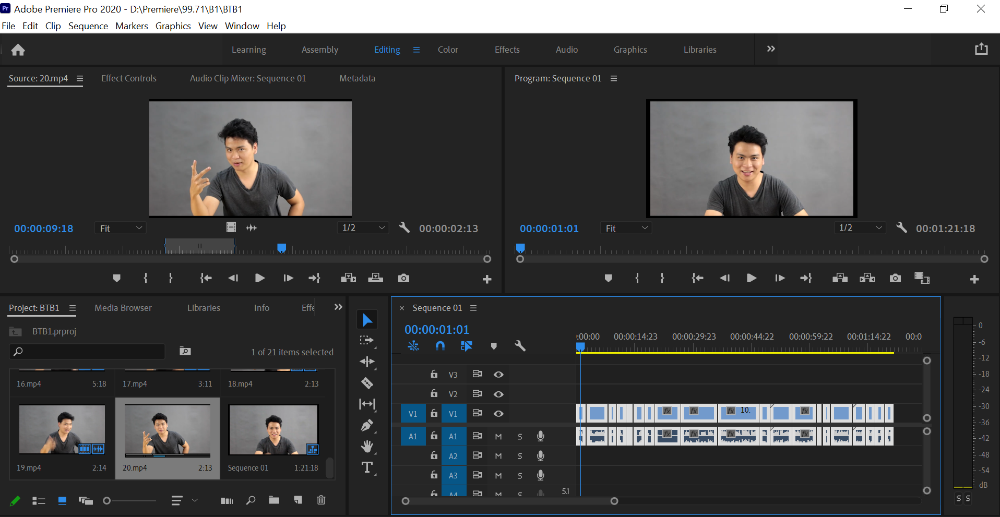The image size is (1000, 517).
Task: Export frame in Source monitor
Action: [x=403, y=278]
